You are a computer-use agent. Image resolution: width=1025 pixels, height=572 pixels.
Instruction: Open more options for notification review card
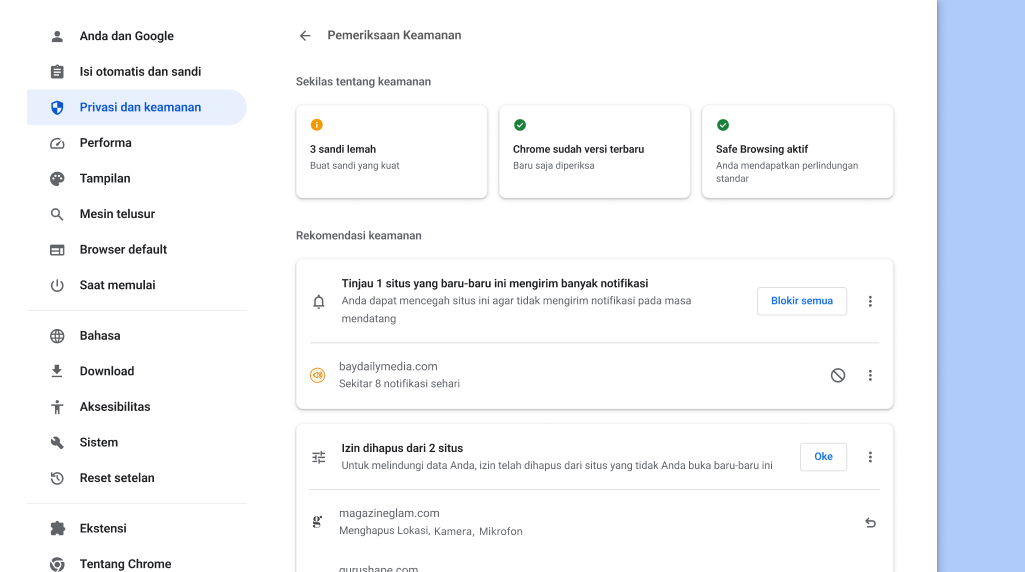[x=870, y=301]
